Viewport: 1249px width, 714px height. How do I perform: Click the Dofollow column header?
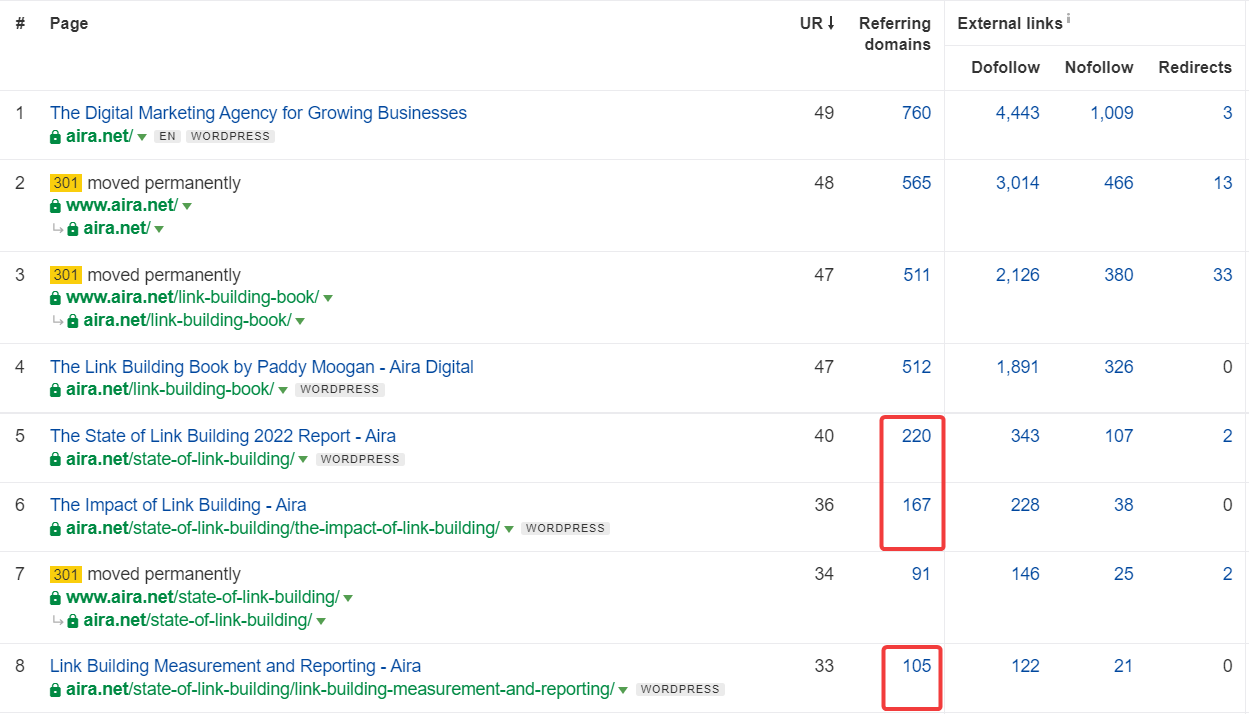coord(1005,67)
